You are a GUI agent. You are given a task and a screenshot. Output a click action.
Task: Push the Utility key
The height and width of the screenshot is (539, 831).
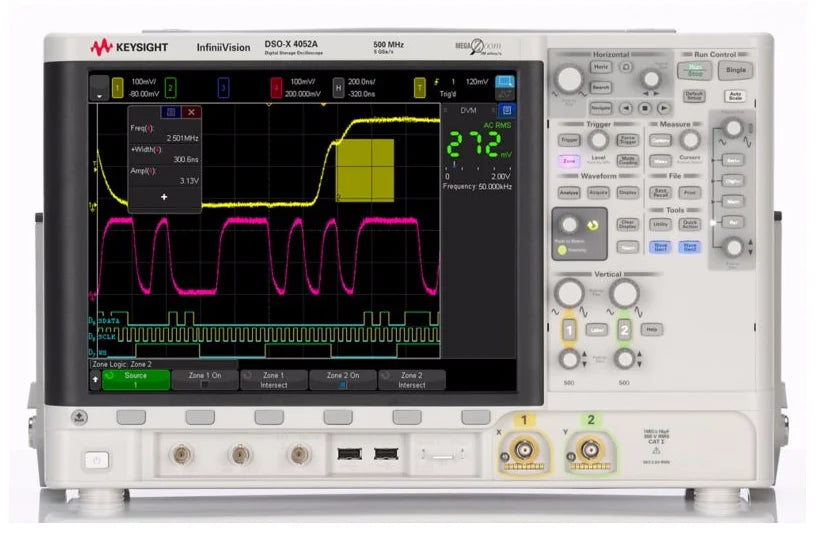(660, 225)
